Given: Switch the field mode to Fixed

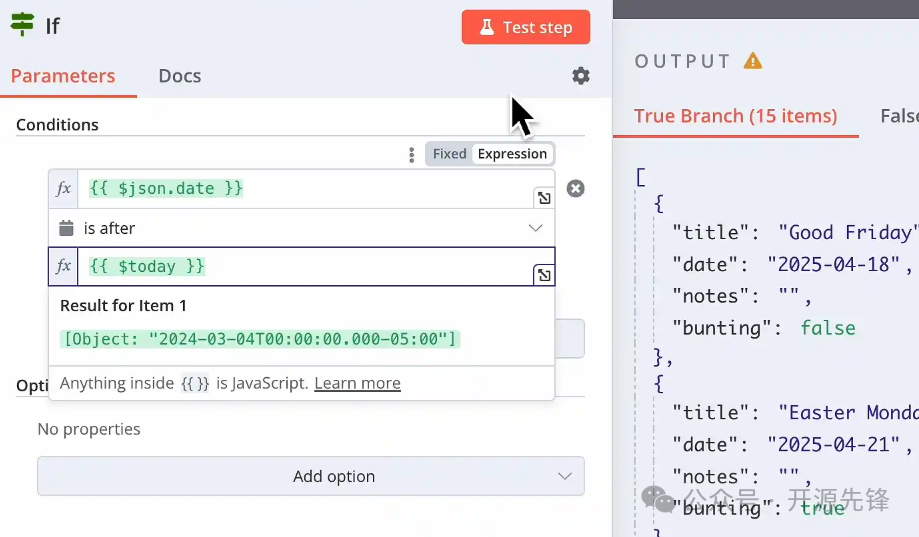Looking at the screenshot, I should (450, 154).
